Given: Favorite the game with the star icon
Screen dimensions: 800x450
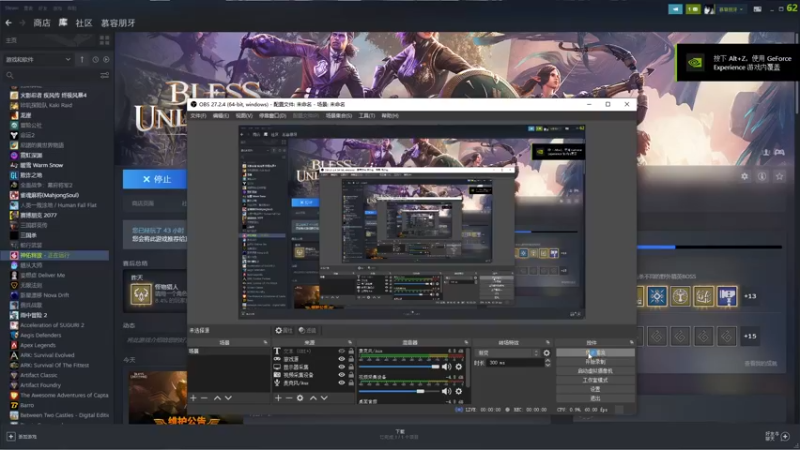Looking at the screenshot, I should [x=779, y=177].
